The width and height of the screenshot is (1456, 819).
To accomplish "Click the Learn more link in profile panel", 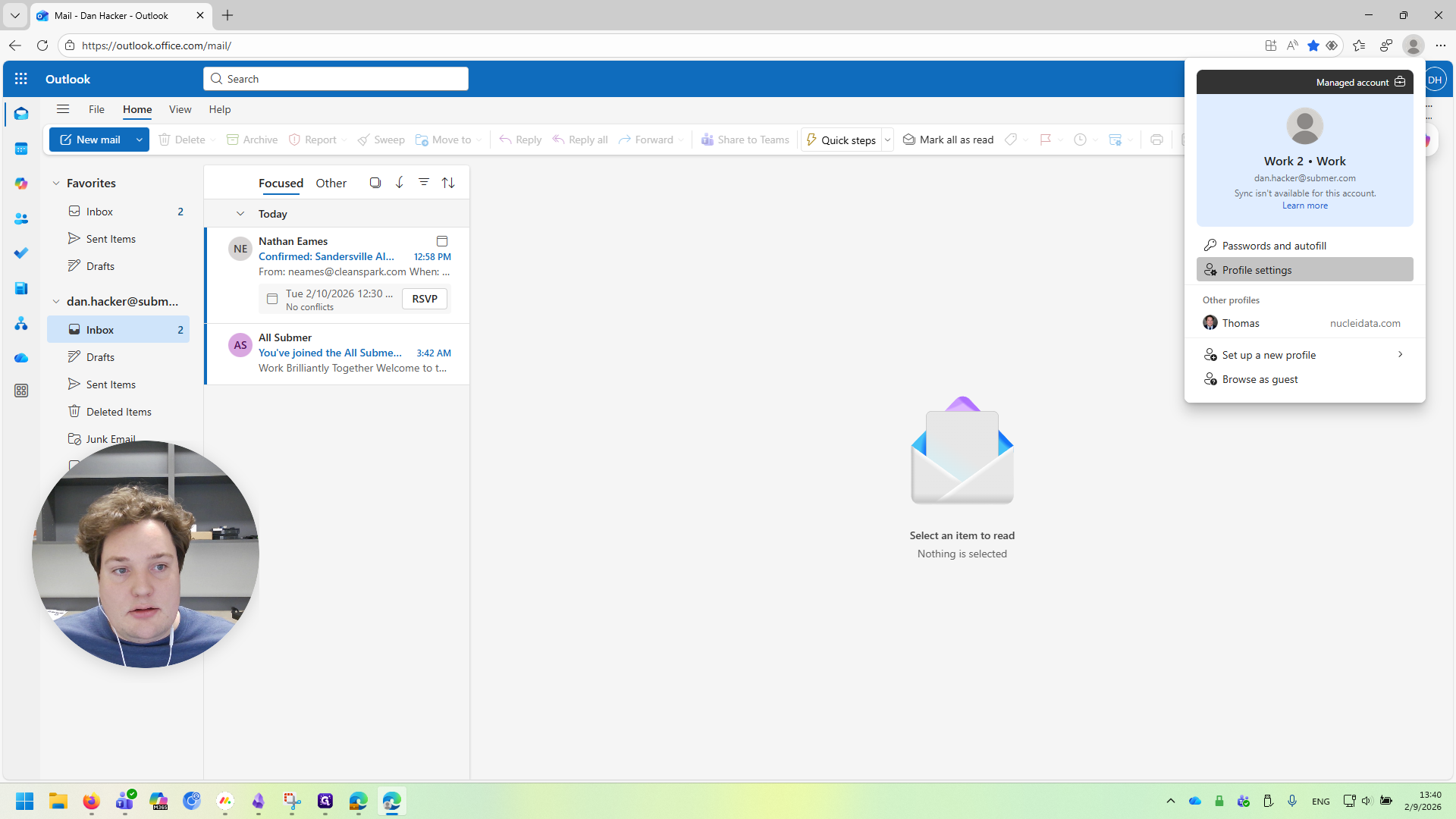I will (x=1304, y=206).
